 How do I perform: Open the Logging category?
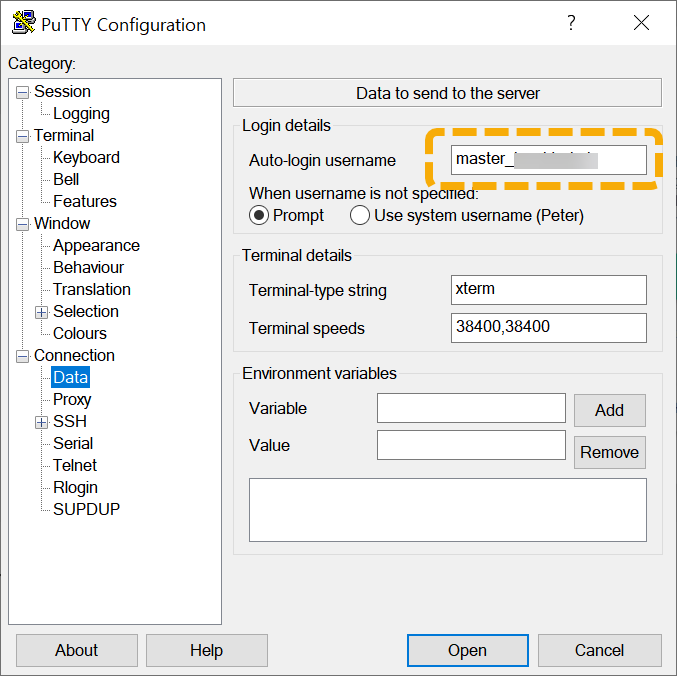point(81,114)
